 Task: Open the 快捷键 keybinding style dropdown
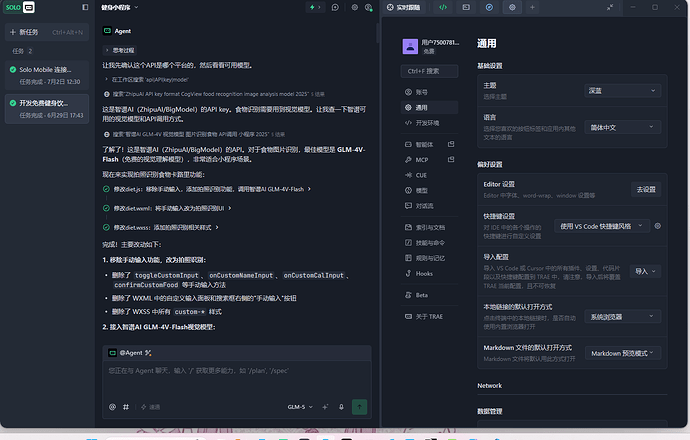coord(602,226)
